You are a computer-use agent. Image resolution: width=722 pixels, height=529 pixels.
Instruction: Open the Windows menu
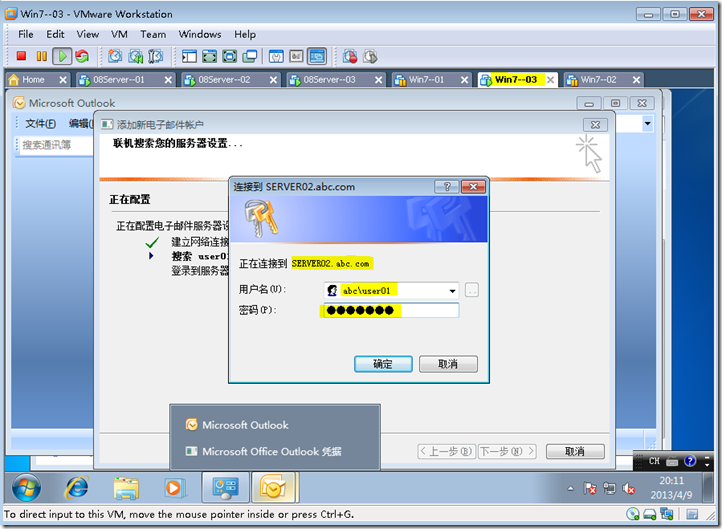(200, 34)
